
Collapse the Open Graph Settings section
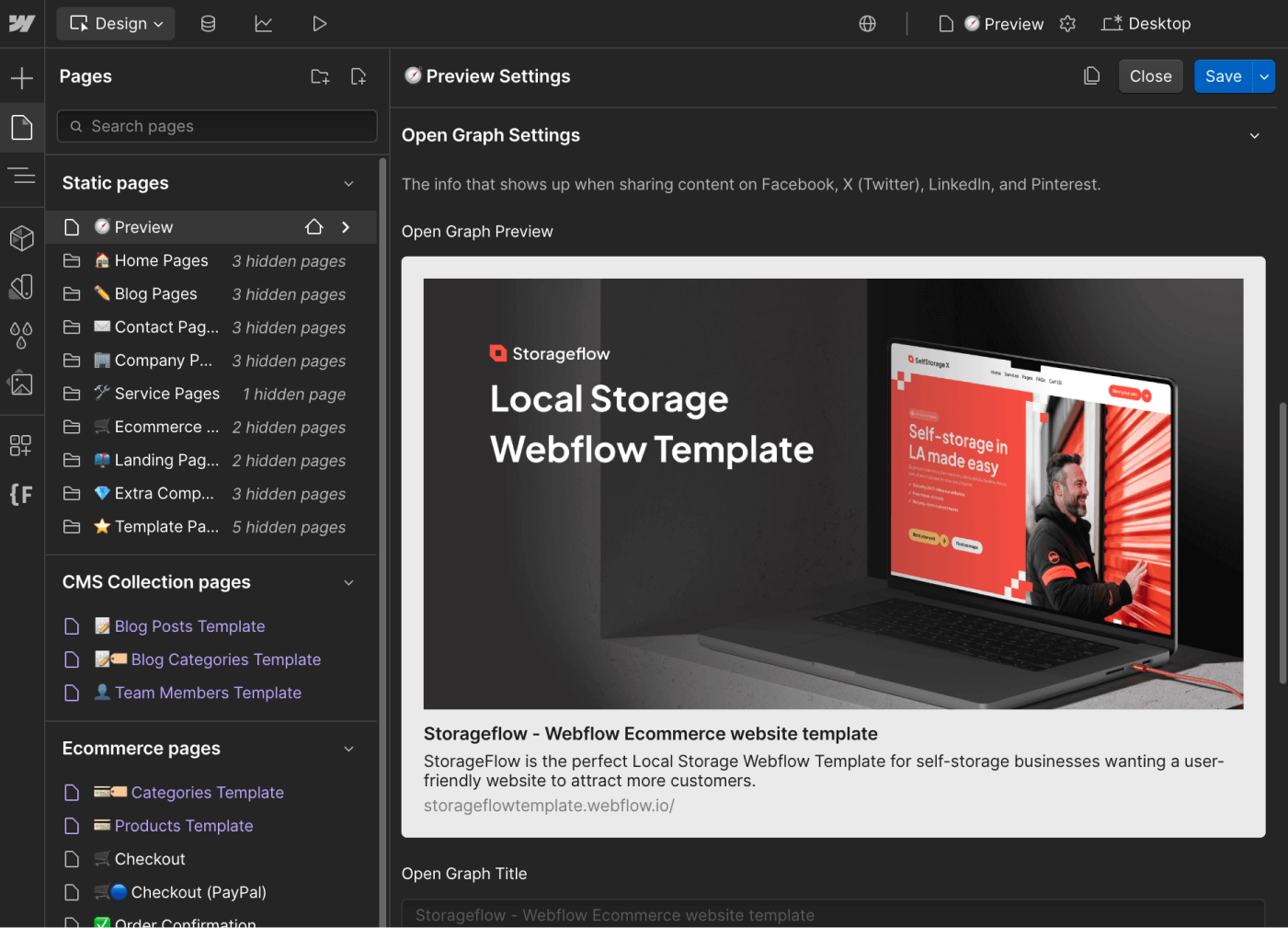(1255, 135)
